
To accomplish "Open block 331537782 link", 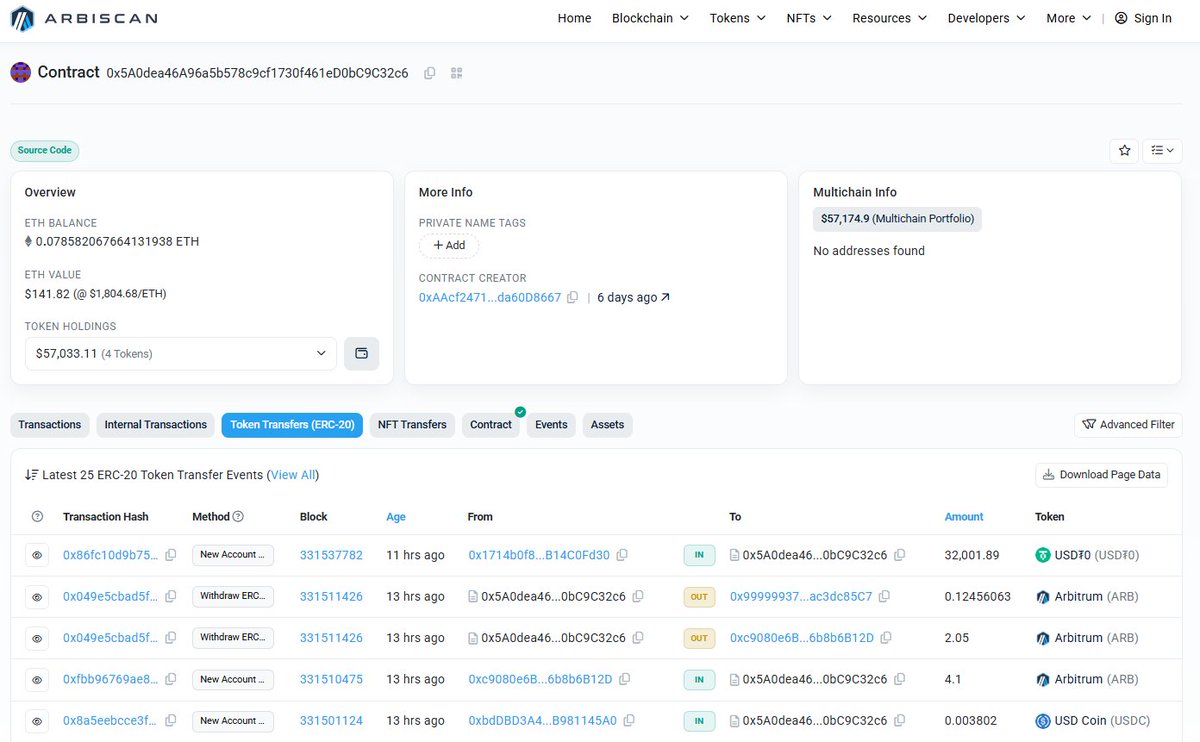I will point(331,555).
